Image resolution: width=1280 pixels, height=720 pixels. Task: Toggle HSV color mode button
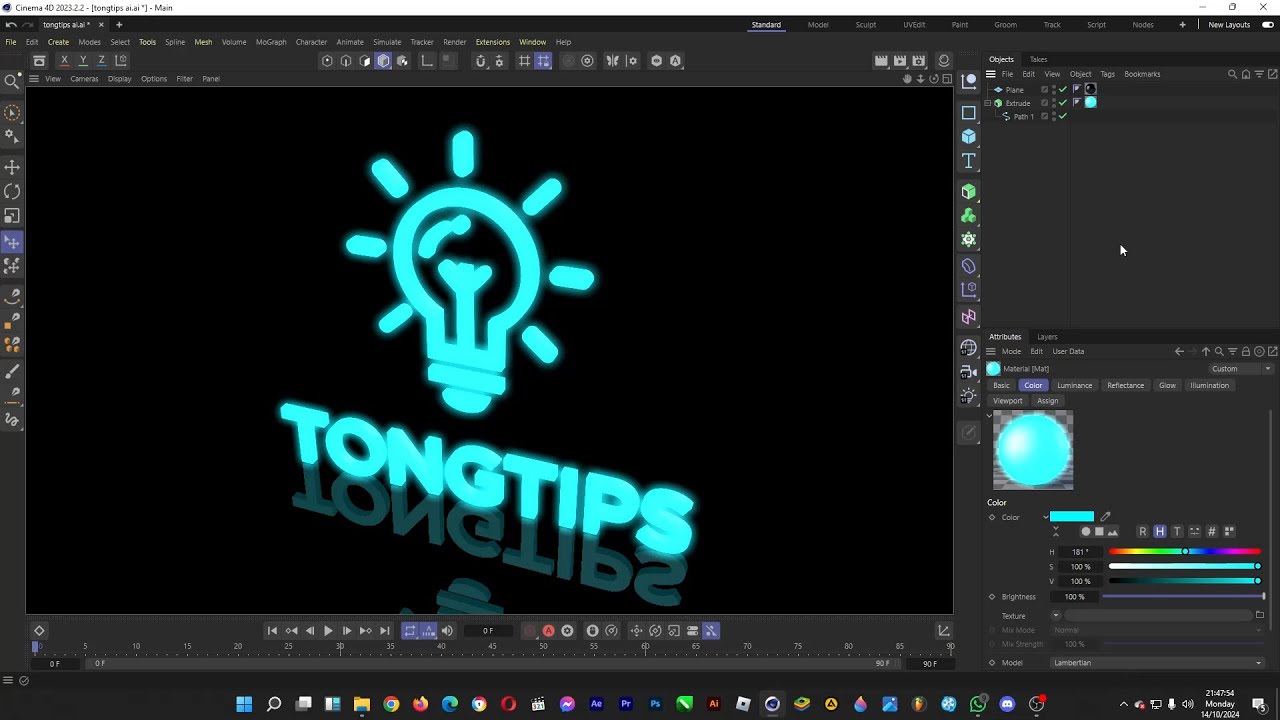pyautogui.click(x=1159, y=531)
